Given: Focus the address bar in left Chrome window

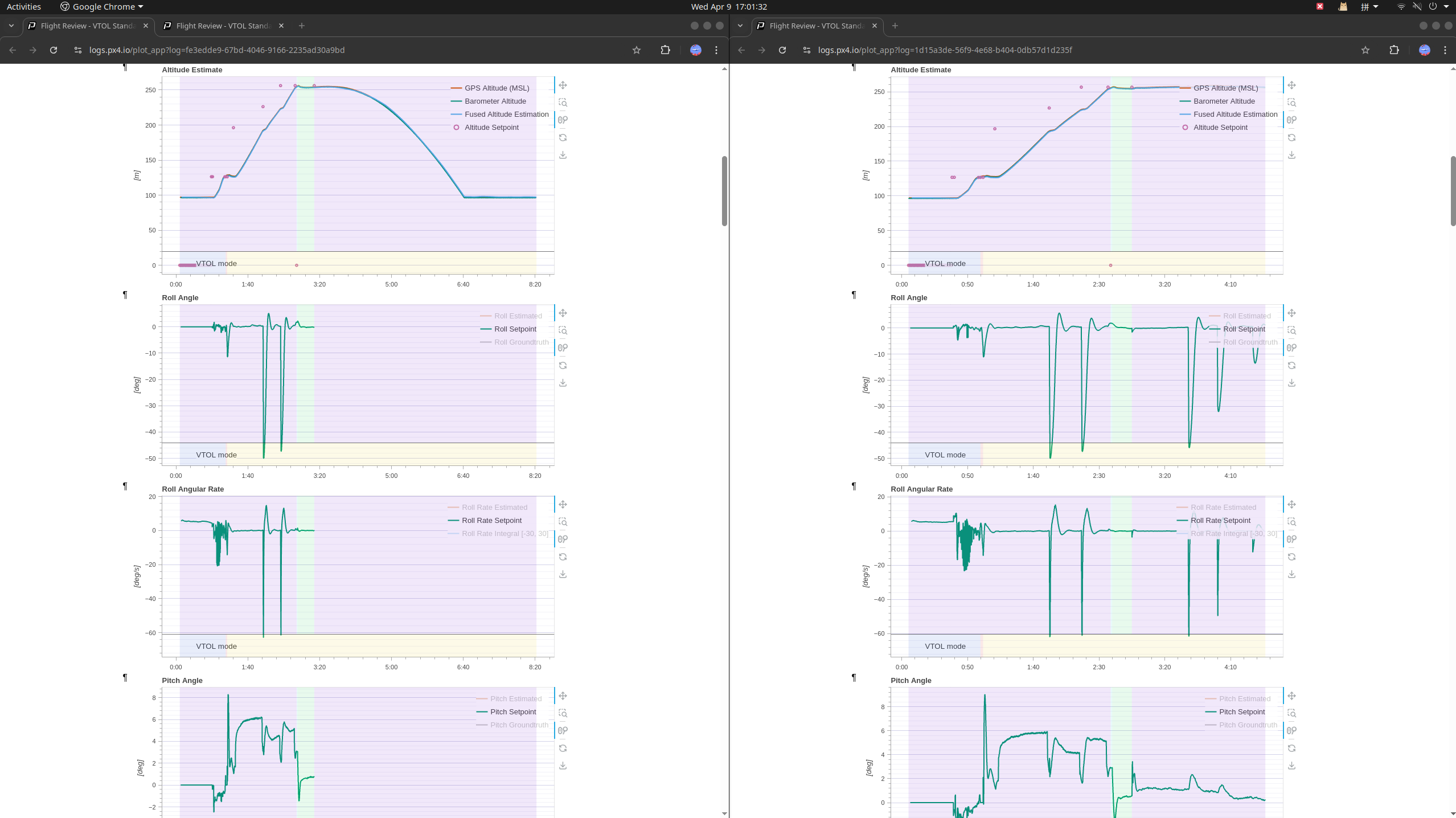Looking at the screenshot, I should [353, 50].
